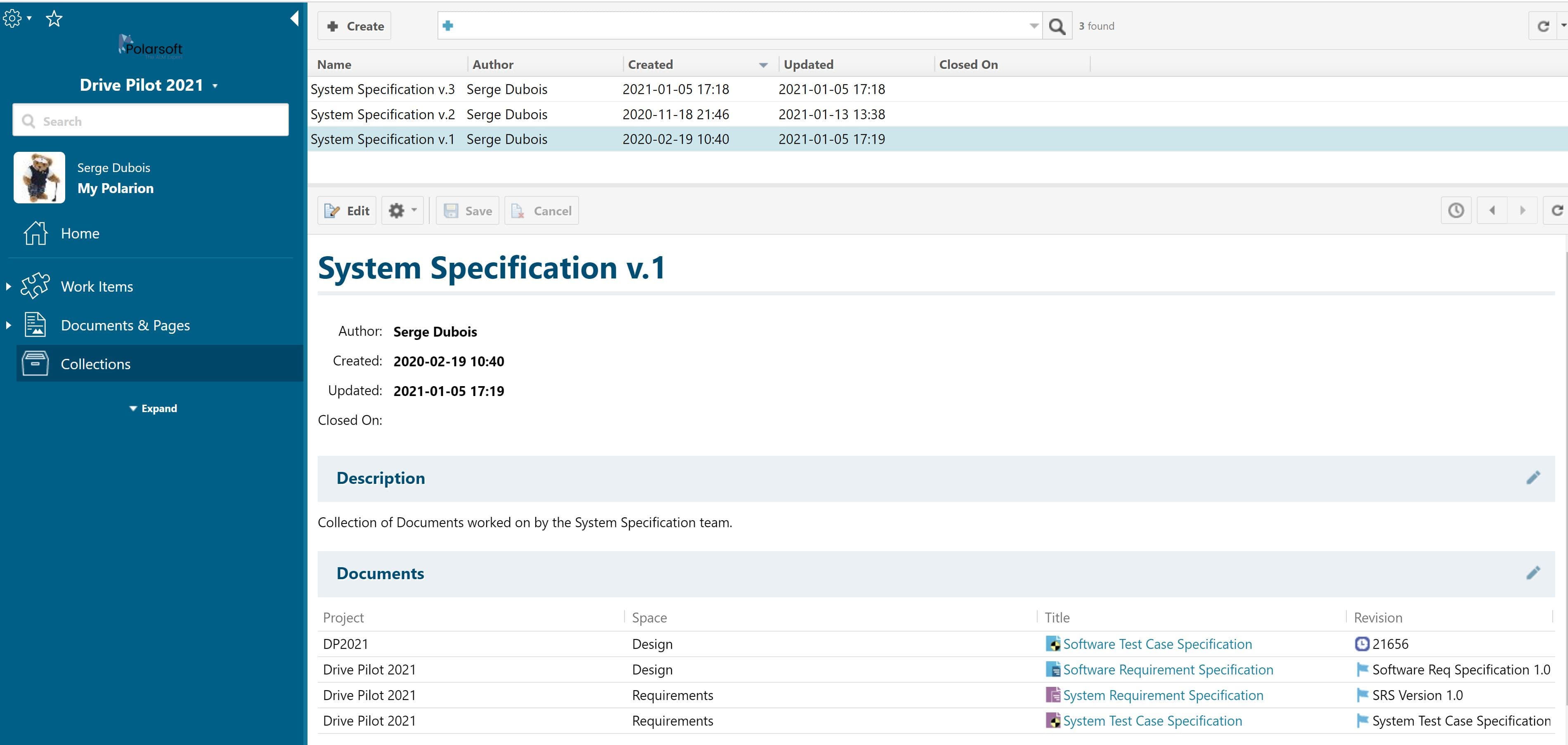The height and width of the screenshot is (745, 1568).
Task: Edit the Documents section pencil
Action: point(1533,573)
